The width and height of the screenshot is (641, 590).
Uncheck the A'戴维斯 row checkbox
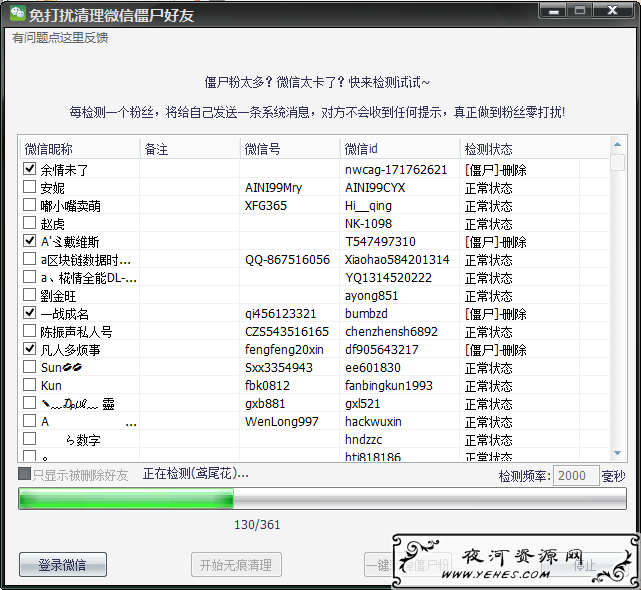click(x=29, y=240)
